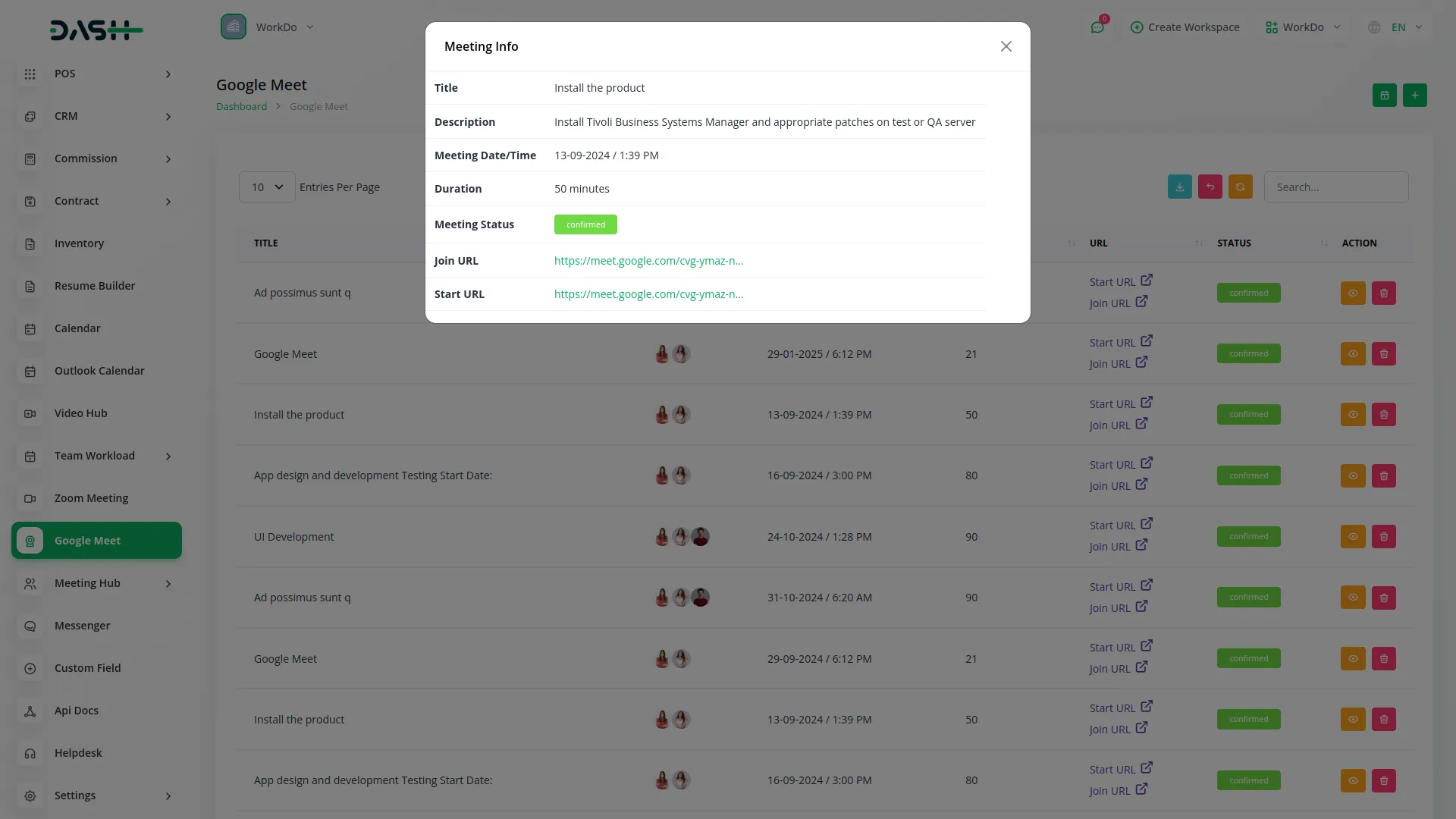1456x819 pixels.
Task: Click the green plus create meeting icon
Action: (x=1414, y=96)
